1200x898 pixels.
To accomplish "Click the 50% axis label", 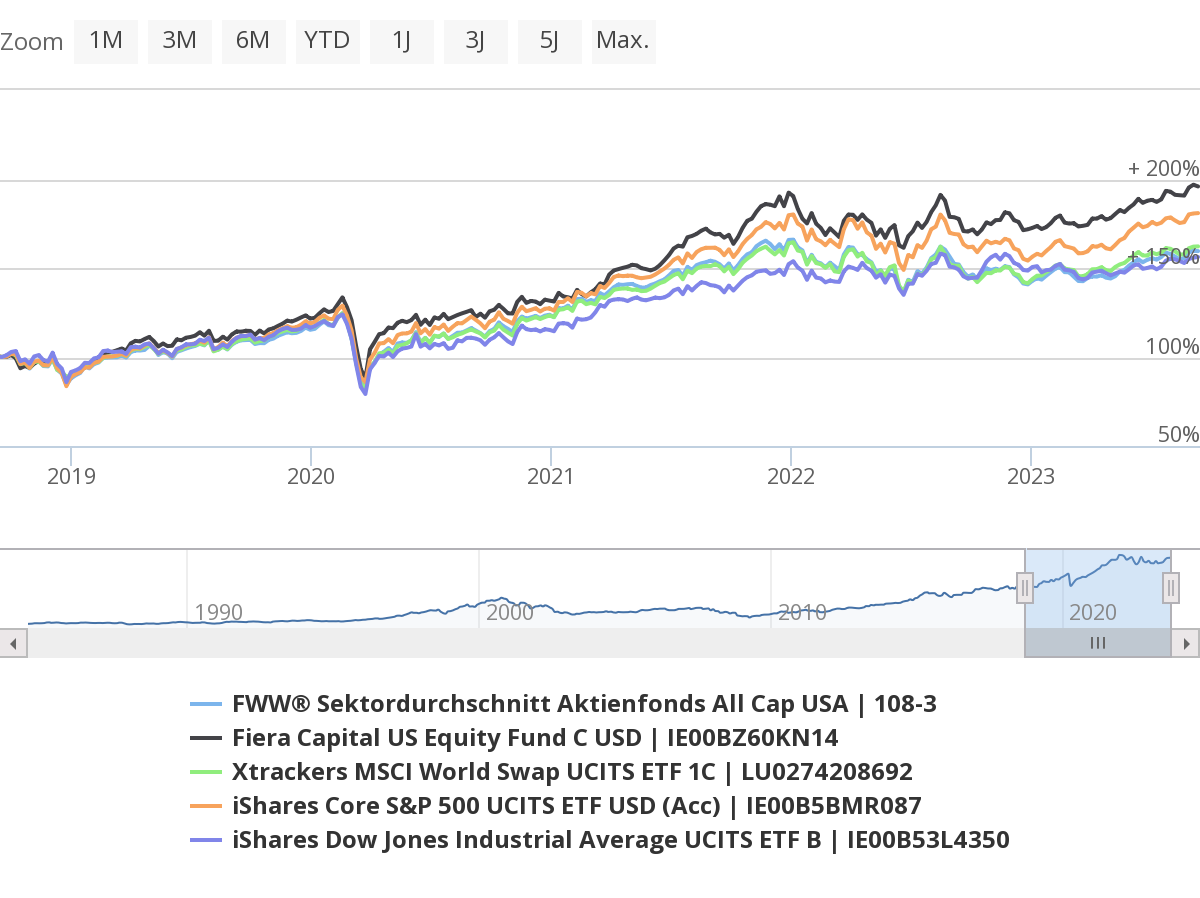I will (1178, 435).
